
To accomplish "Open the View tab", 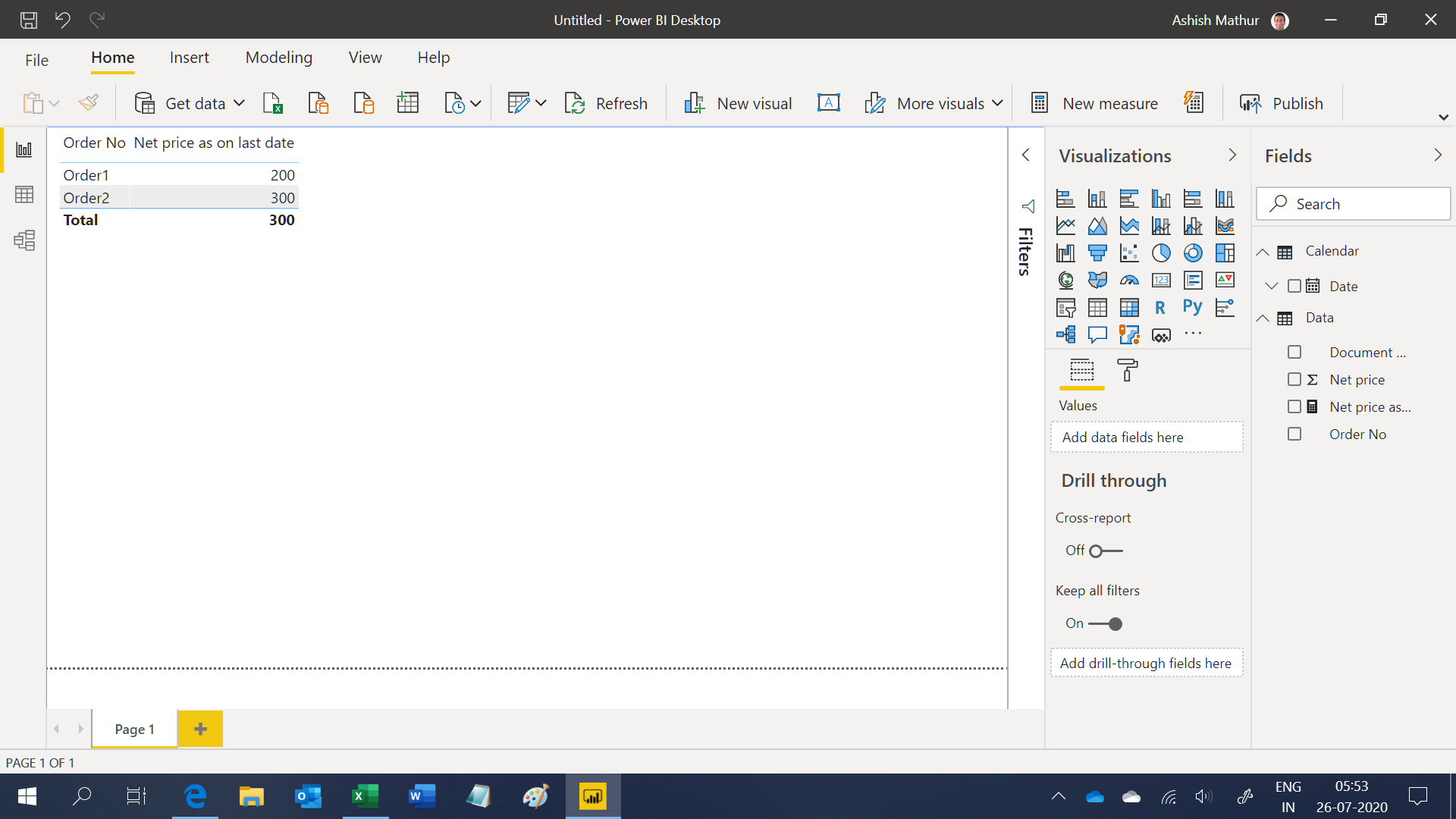I will (x=365, y=58).
